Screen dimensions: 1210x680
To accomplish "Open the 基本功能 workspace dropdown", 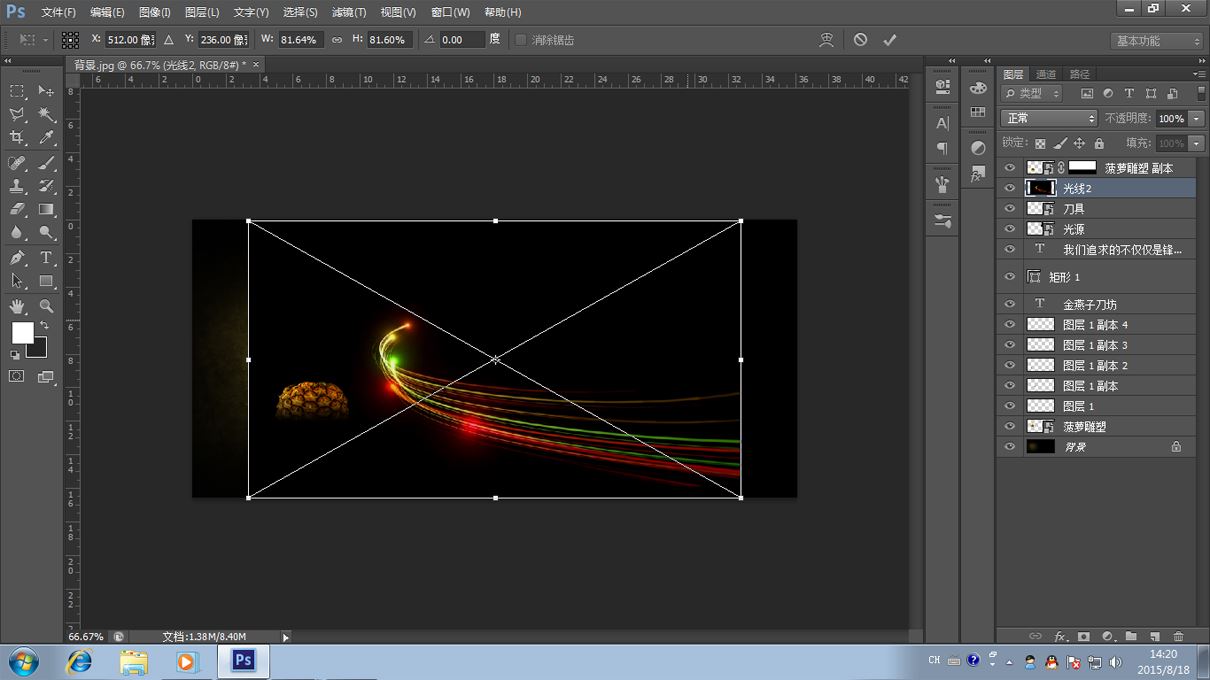I will (1157, 41).
